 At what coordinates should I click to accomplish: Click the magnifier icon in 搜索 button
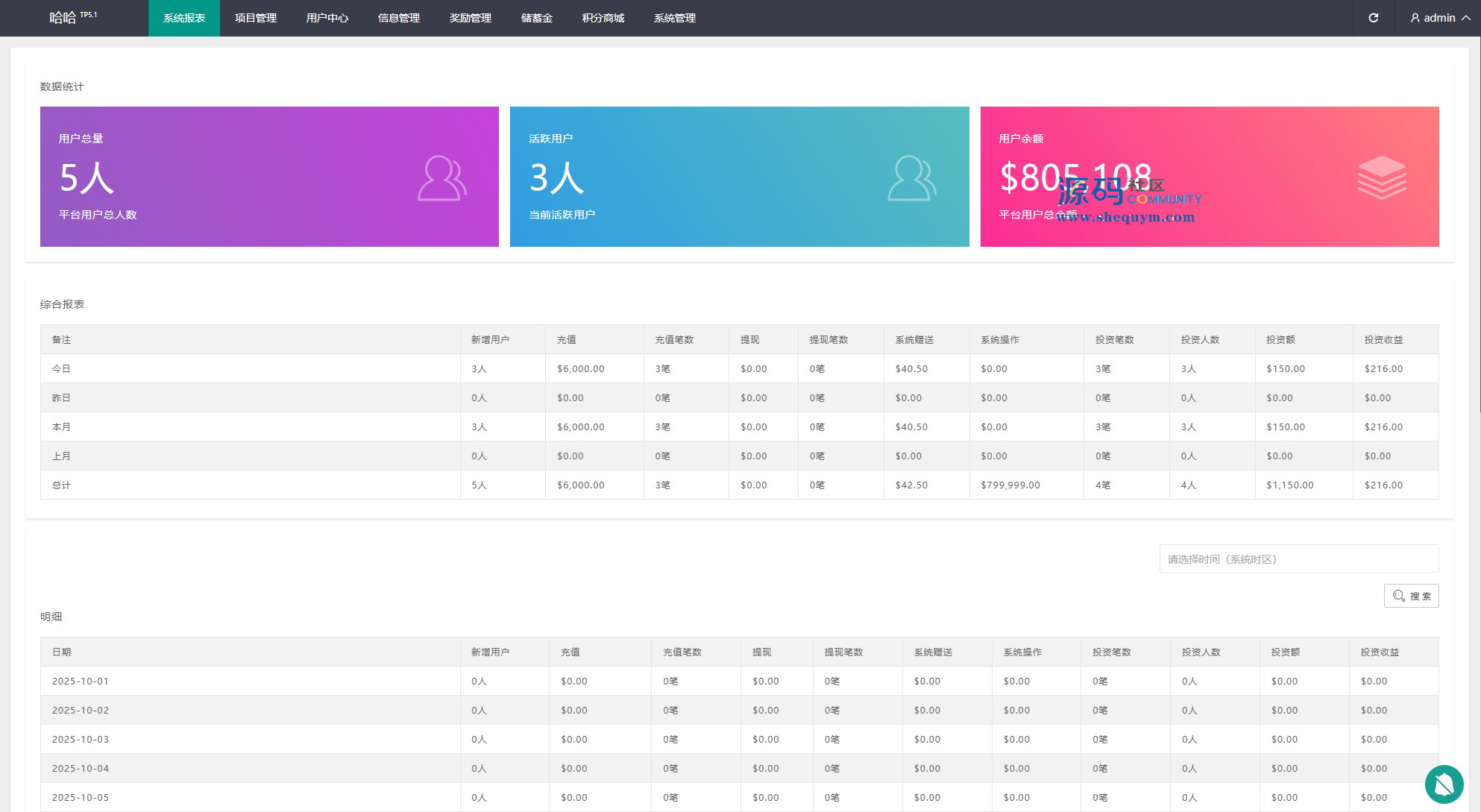[1398, 596]
